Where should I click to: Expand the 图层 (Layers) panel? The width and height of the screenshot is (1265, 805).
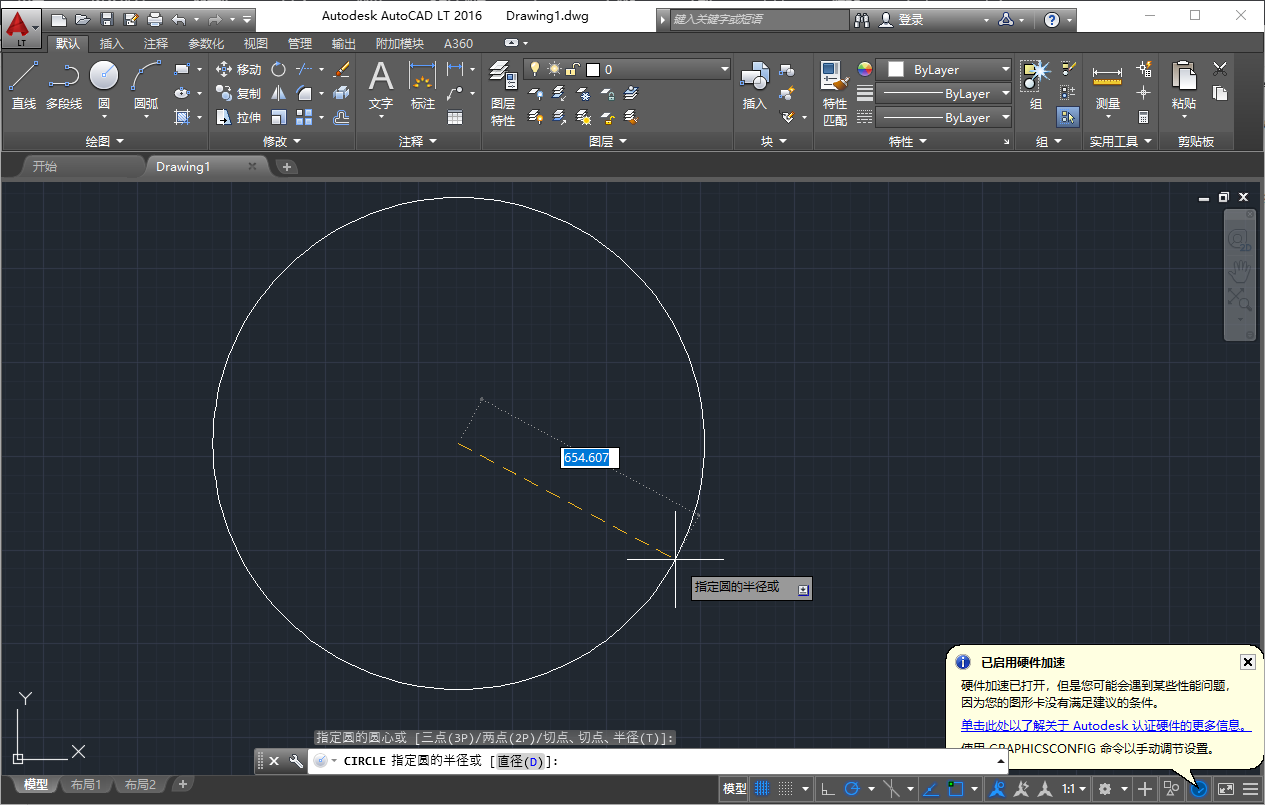coord(607,142)
